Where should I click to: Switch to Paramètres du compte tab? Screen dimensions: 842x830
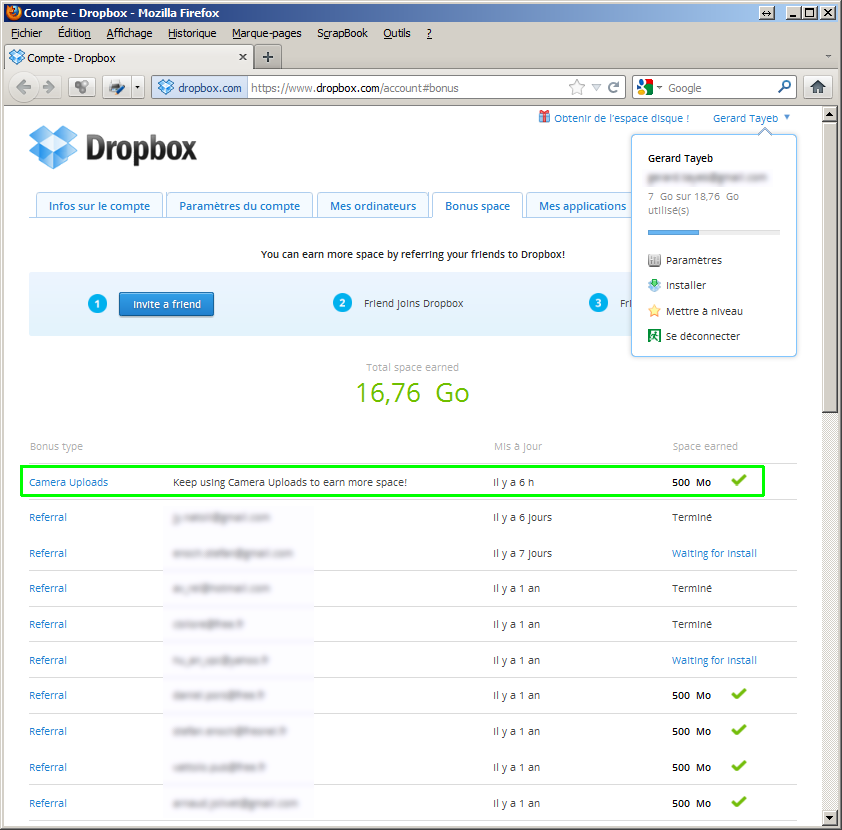coord(239,206)
